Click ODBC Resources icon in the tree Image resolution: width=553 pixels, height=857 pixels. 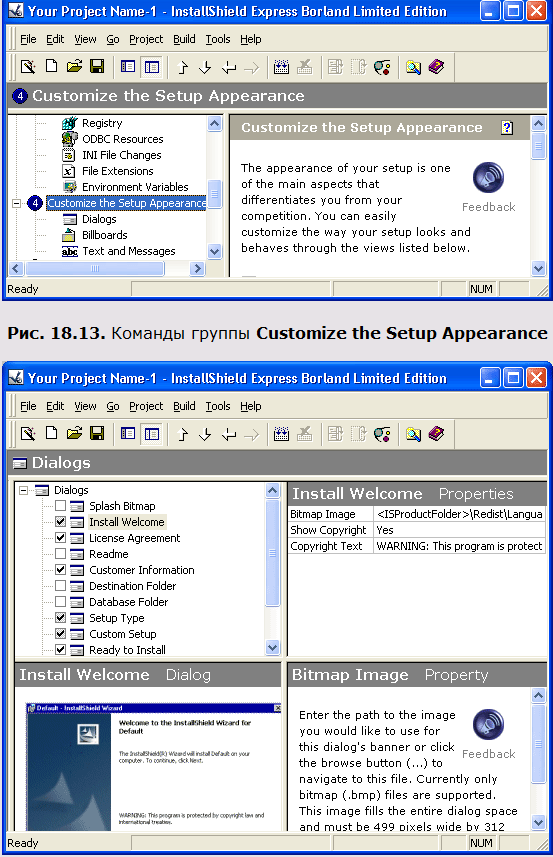[x=69, y=139]
